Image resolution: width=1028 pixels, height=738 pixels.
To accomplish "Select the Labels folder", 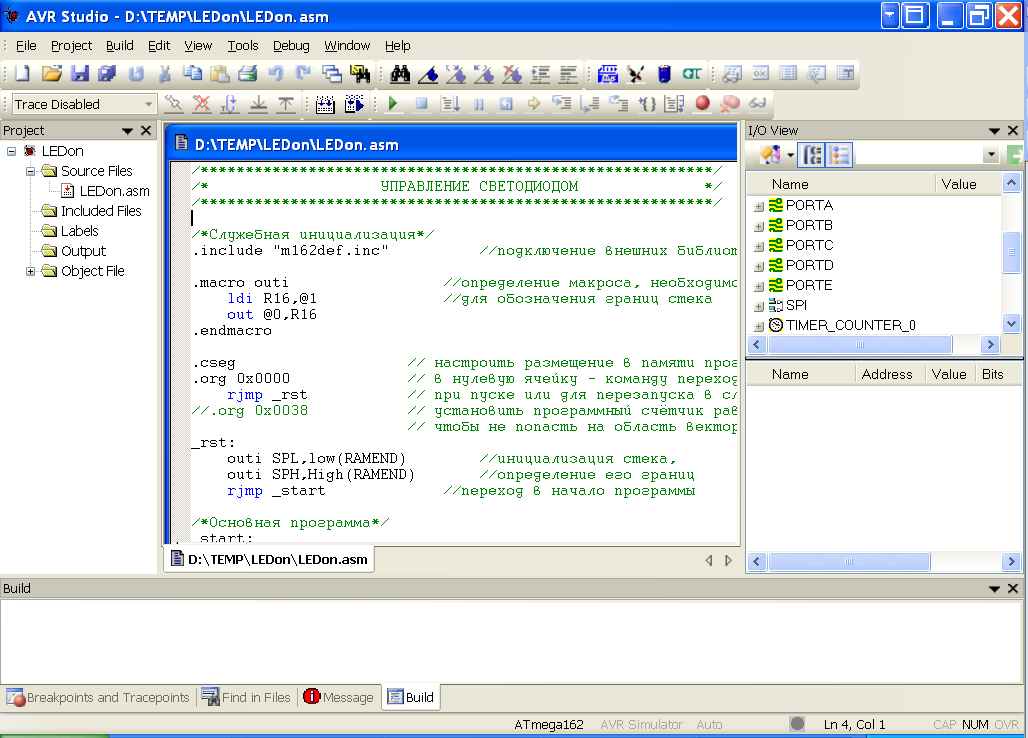I will pyautogui.click(x=70, y=231).
